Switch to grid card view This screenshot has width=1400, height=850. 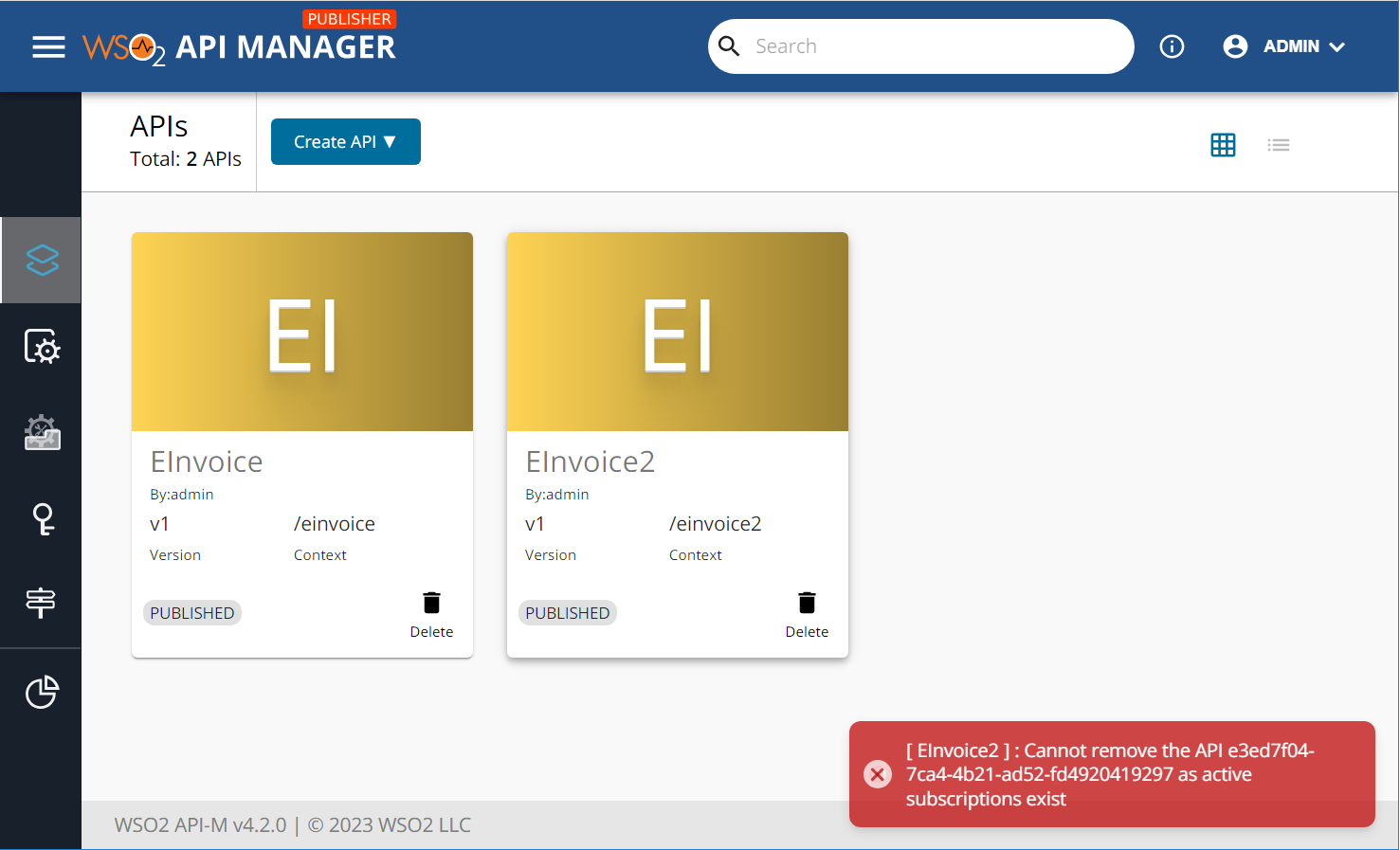tap(1223, 145)
